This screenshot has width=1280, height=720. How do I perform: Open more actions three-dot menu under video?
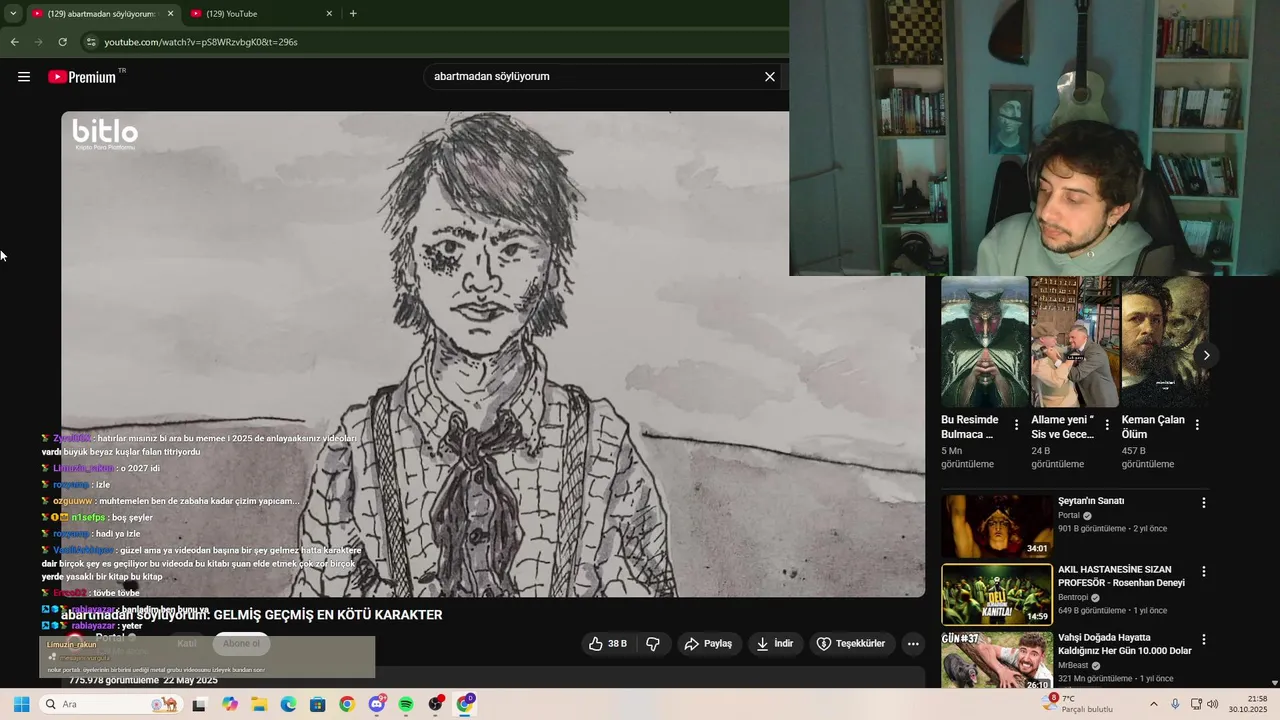913,644
